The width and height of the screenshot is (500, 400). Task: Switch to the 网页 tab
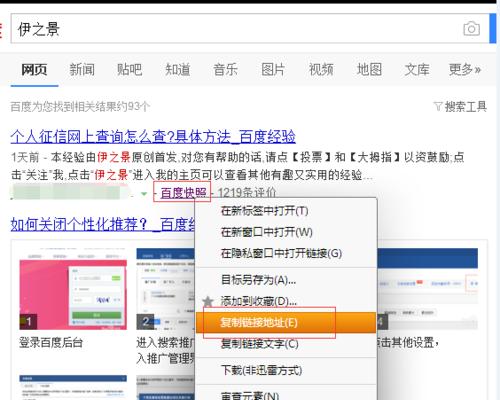click(x=34, y=70)
